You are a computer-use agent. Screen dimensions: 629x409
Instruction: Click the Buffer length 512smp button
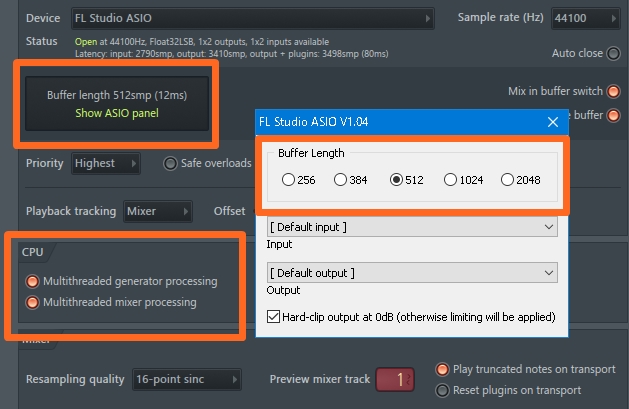click(x=117, y=103)
